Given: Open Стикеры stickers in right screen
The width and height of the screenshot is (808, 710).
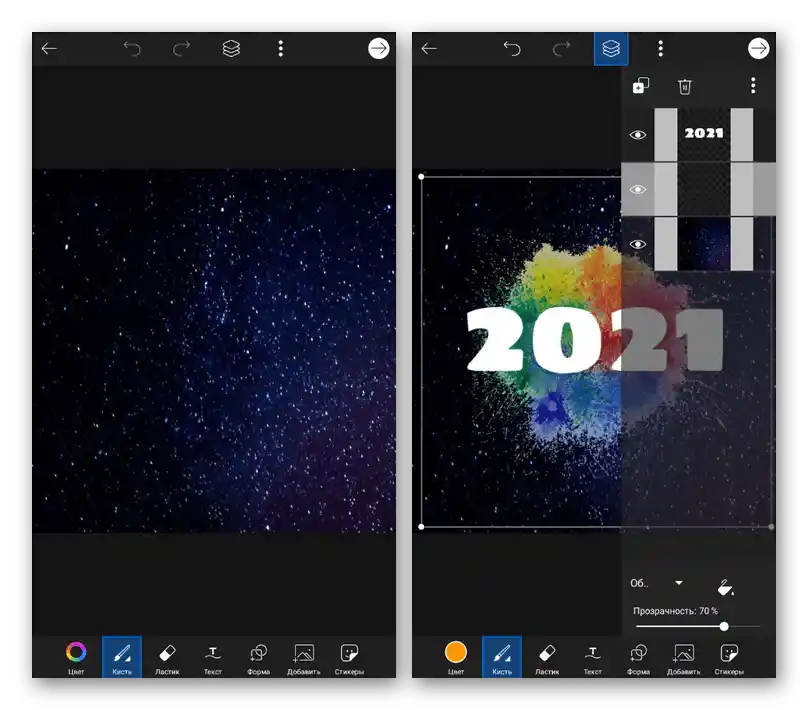Looking at the screenshot, I should (729, 657).
